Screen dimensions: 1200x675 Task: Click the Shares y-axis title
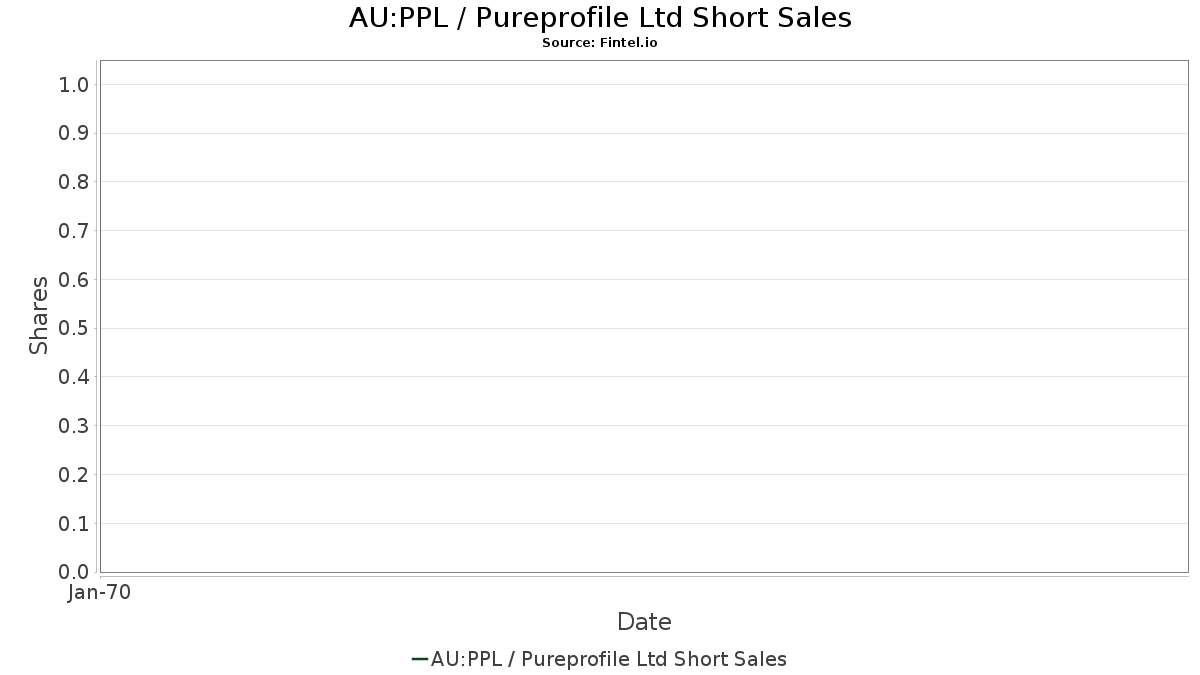tap(39, 316)
